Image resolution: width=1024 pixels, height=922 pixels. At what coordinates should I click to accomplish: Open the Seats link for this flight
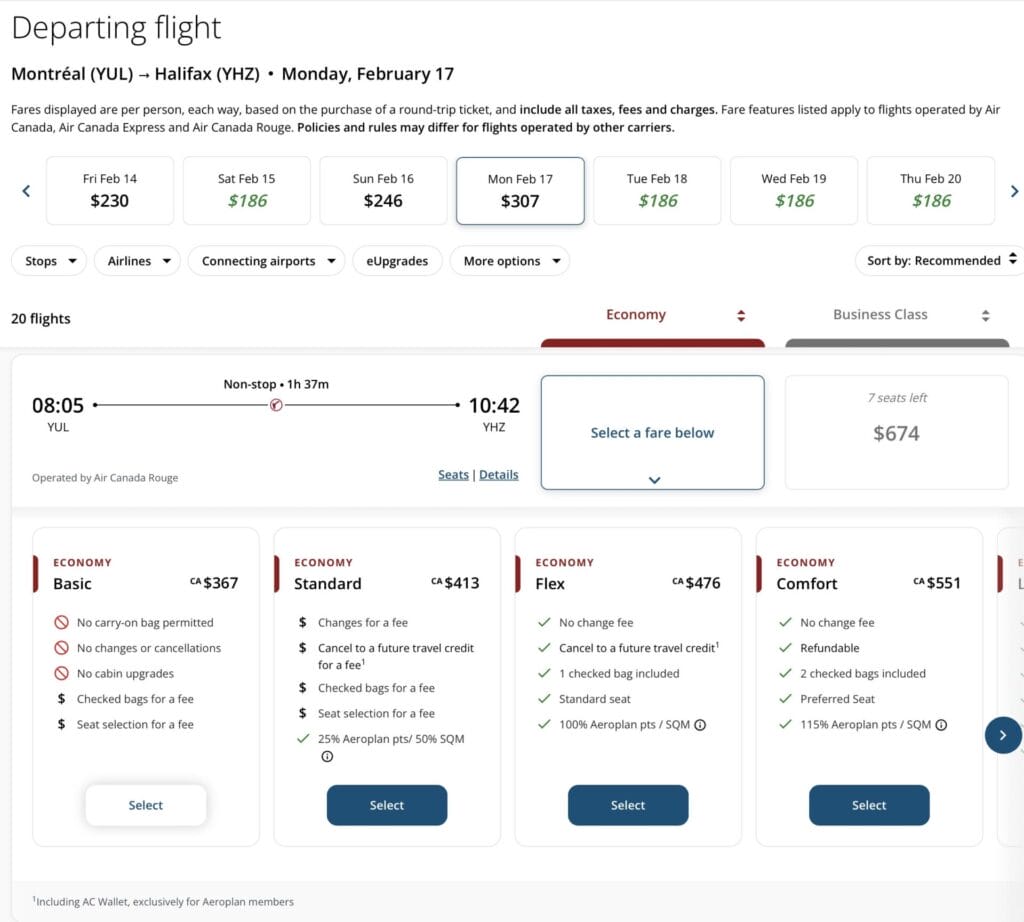coord(453,475)
